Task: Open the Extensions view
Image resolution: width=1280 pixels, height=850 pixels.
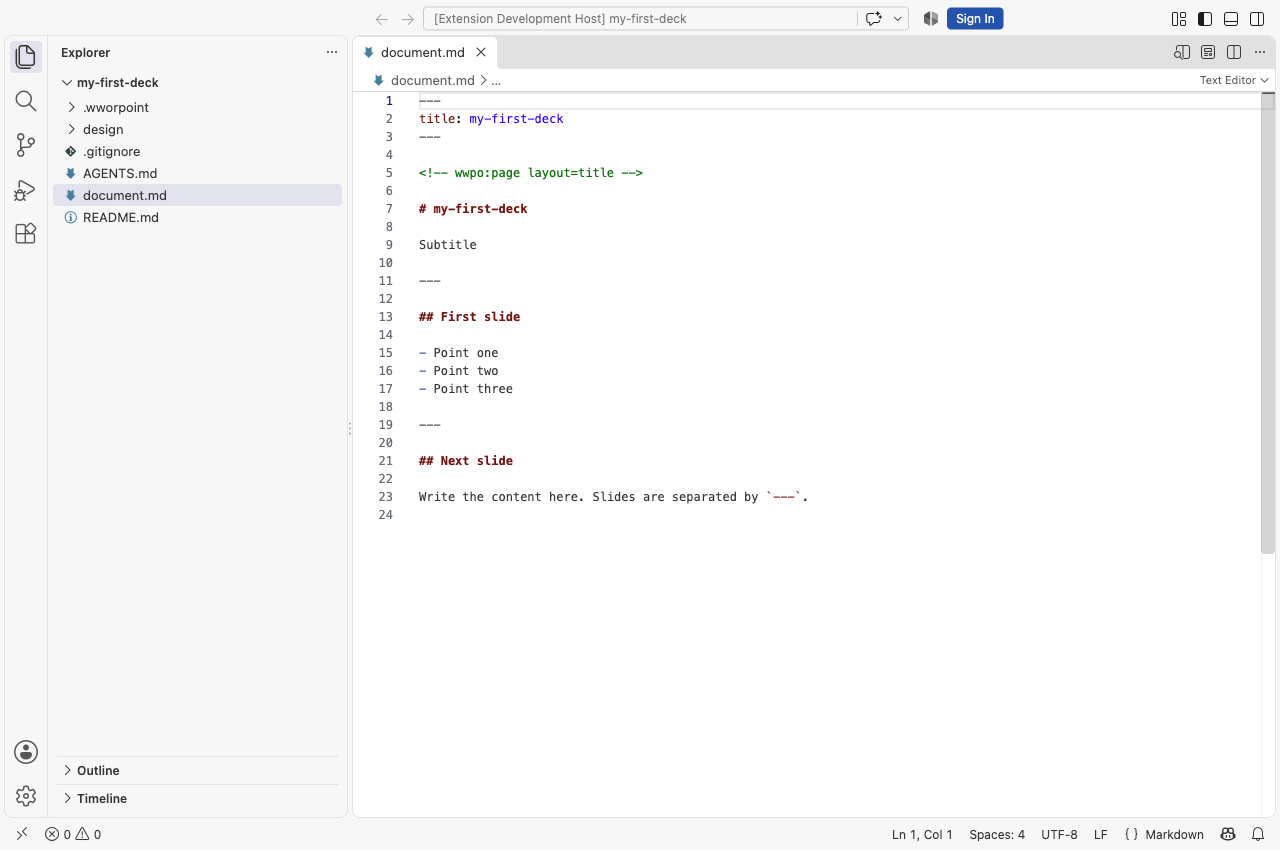Action: [26, 234]
